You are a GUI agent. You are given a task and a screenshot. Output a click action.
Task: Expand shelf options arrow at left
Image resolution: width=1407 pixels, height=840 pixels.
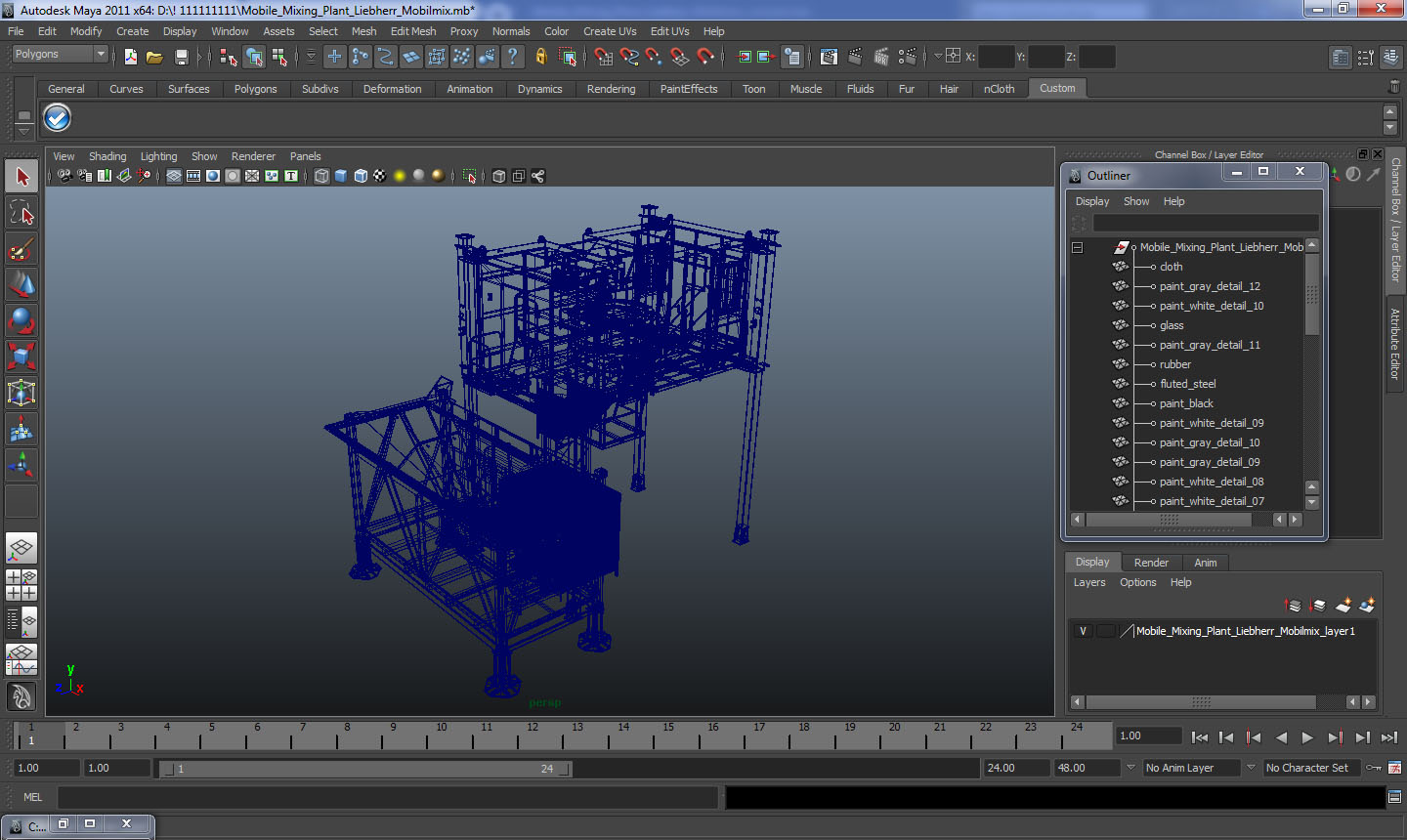pyautogui.click(x=23, y=130)
